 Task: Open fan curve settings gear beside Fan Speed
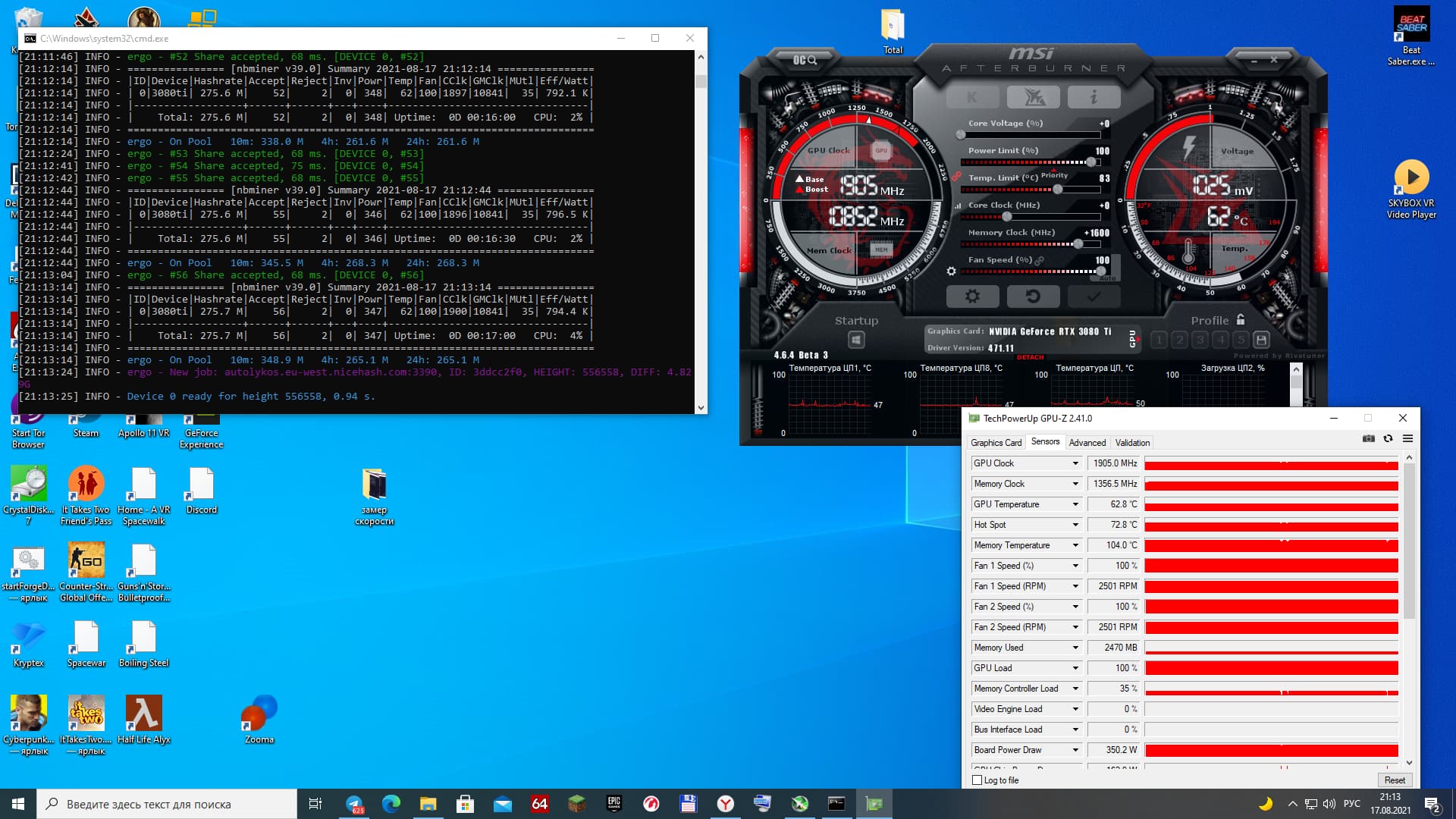click(x=951, y=271)
